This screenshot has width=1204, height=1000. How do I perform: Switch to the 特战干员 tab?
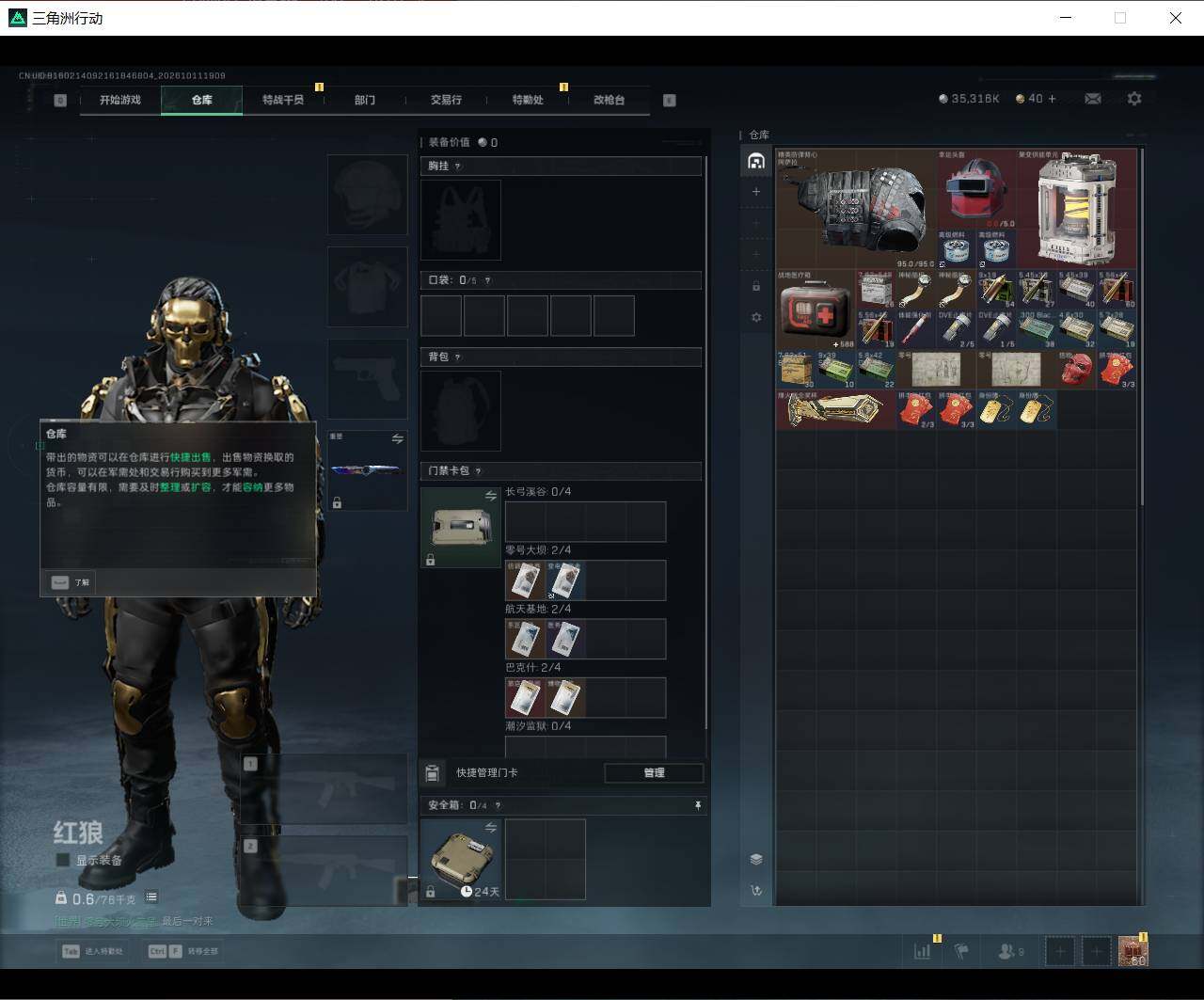[x=283, y=100]
